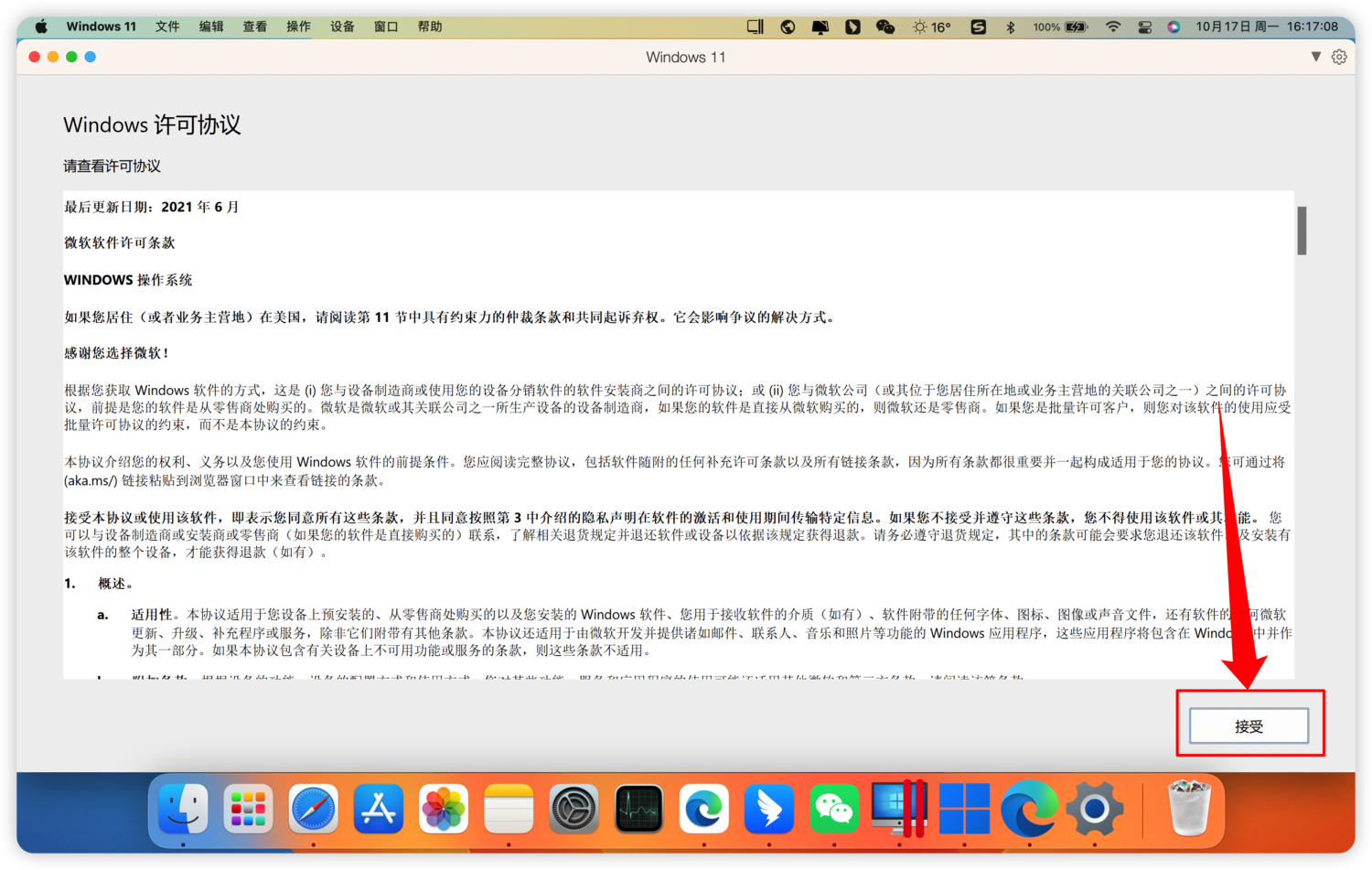Open the Windows 11 app menu

(x=101, y=27)
